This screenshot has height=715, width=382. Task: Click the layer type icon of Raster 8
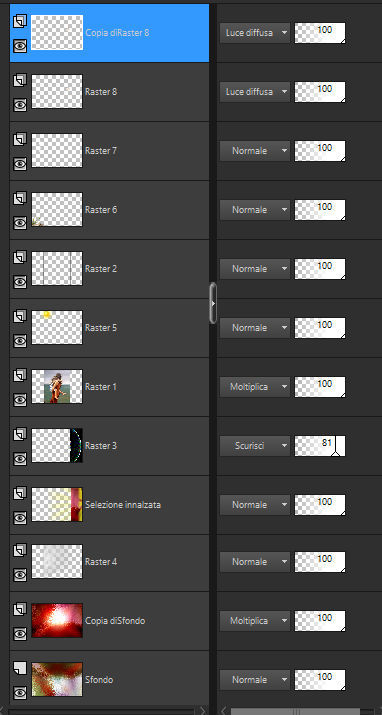tap(20, 80)
